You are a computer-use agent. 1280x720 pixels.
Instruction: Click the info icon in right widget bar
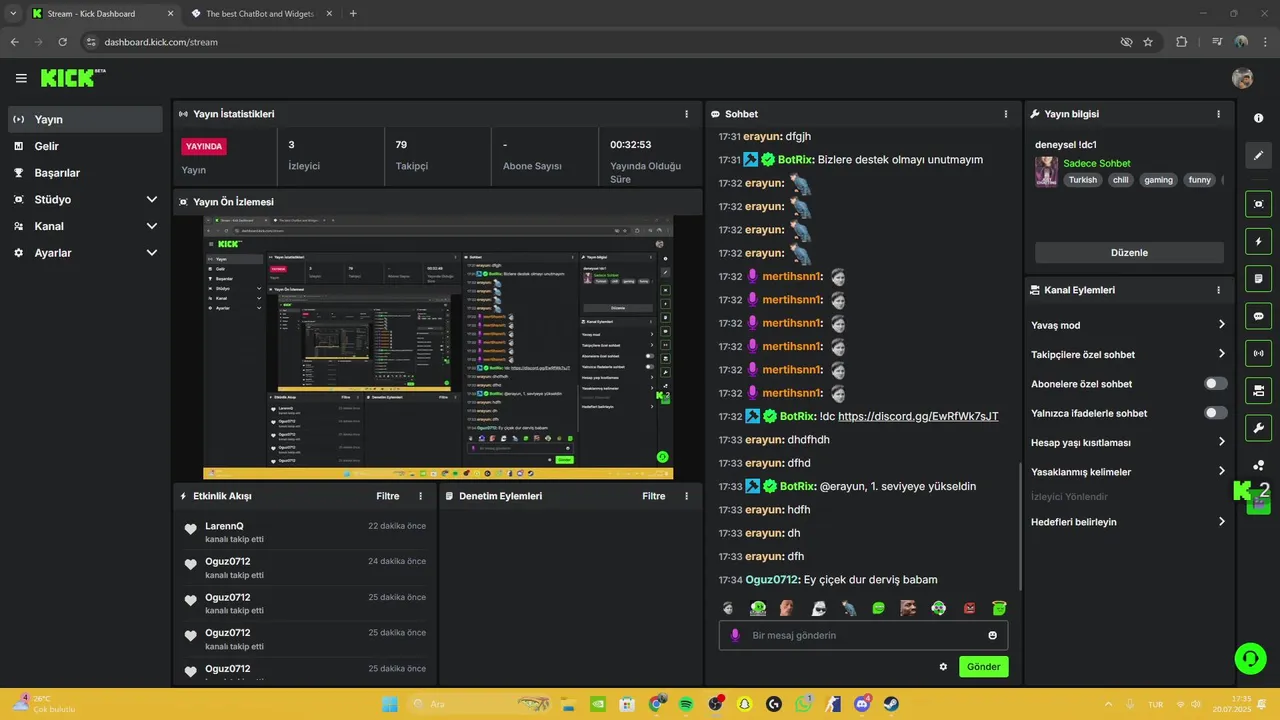(x=1258, y=118)
